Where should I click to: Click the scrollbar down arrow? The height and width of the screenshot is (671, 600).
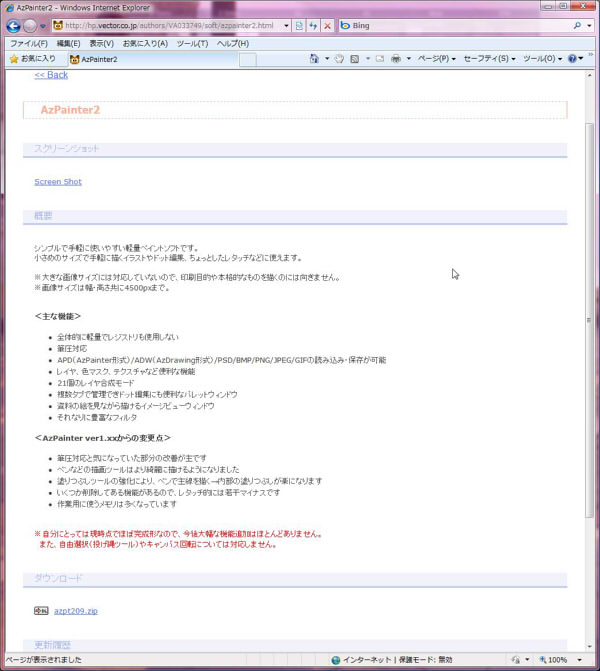coord(590,647)
